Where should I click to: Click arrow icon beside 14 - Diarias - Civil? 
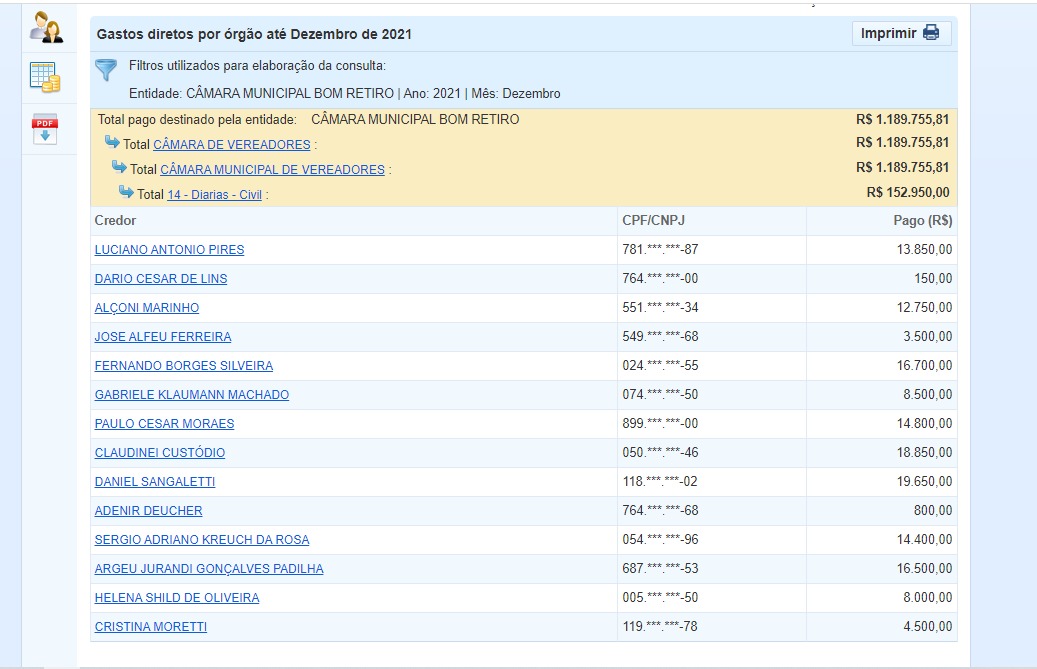[x=126, y=193]
